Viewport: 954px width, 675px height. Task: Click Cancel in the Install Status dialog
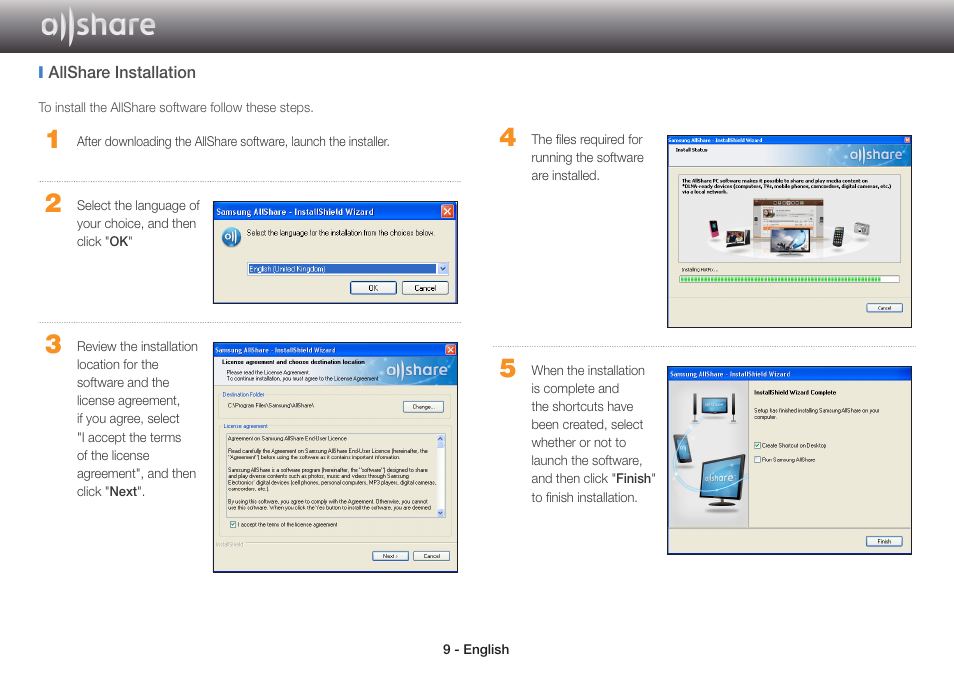[884, 308]
